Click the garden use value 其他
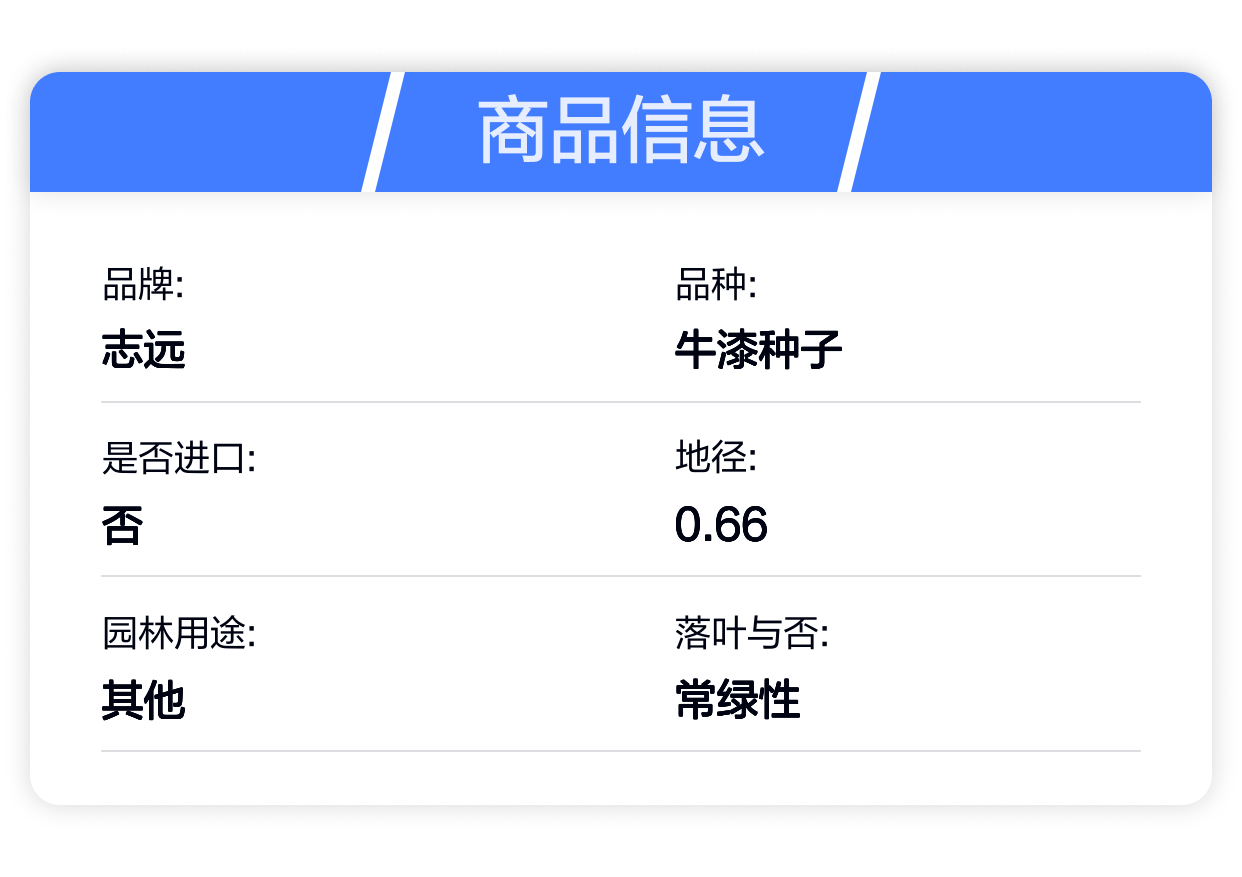The width and height of the screenshot is (1242, 877). (144, 700)
